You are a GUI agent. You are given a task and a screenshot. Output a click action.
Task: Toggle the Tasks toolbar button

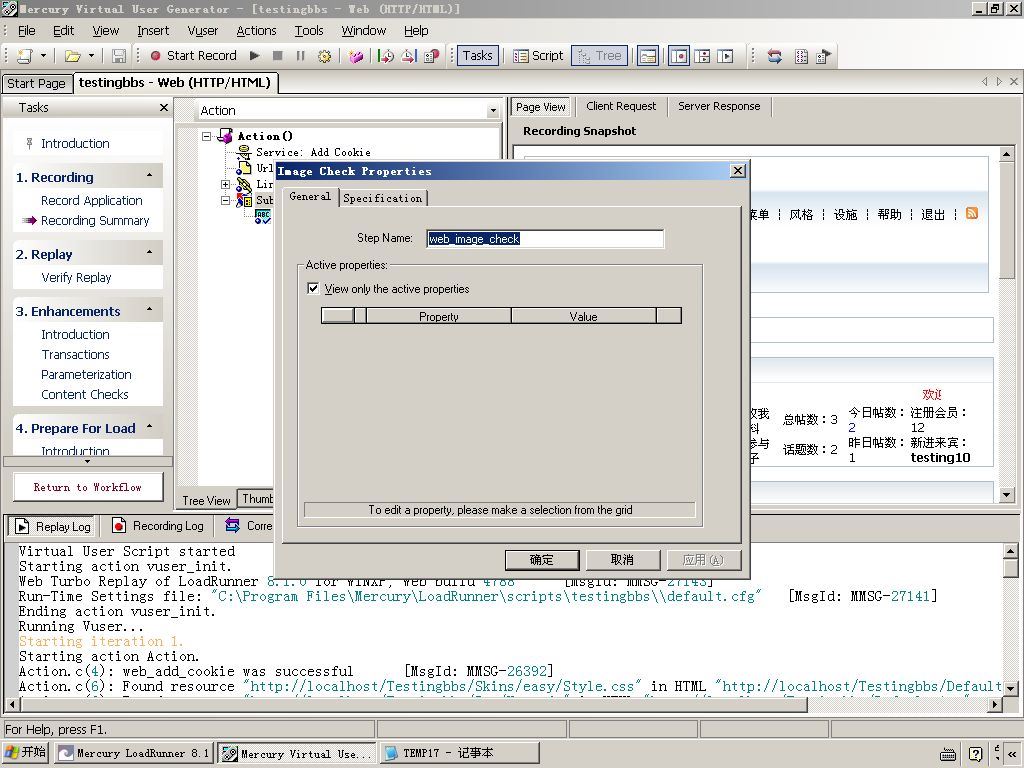[x=477, y=56]
